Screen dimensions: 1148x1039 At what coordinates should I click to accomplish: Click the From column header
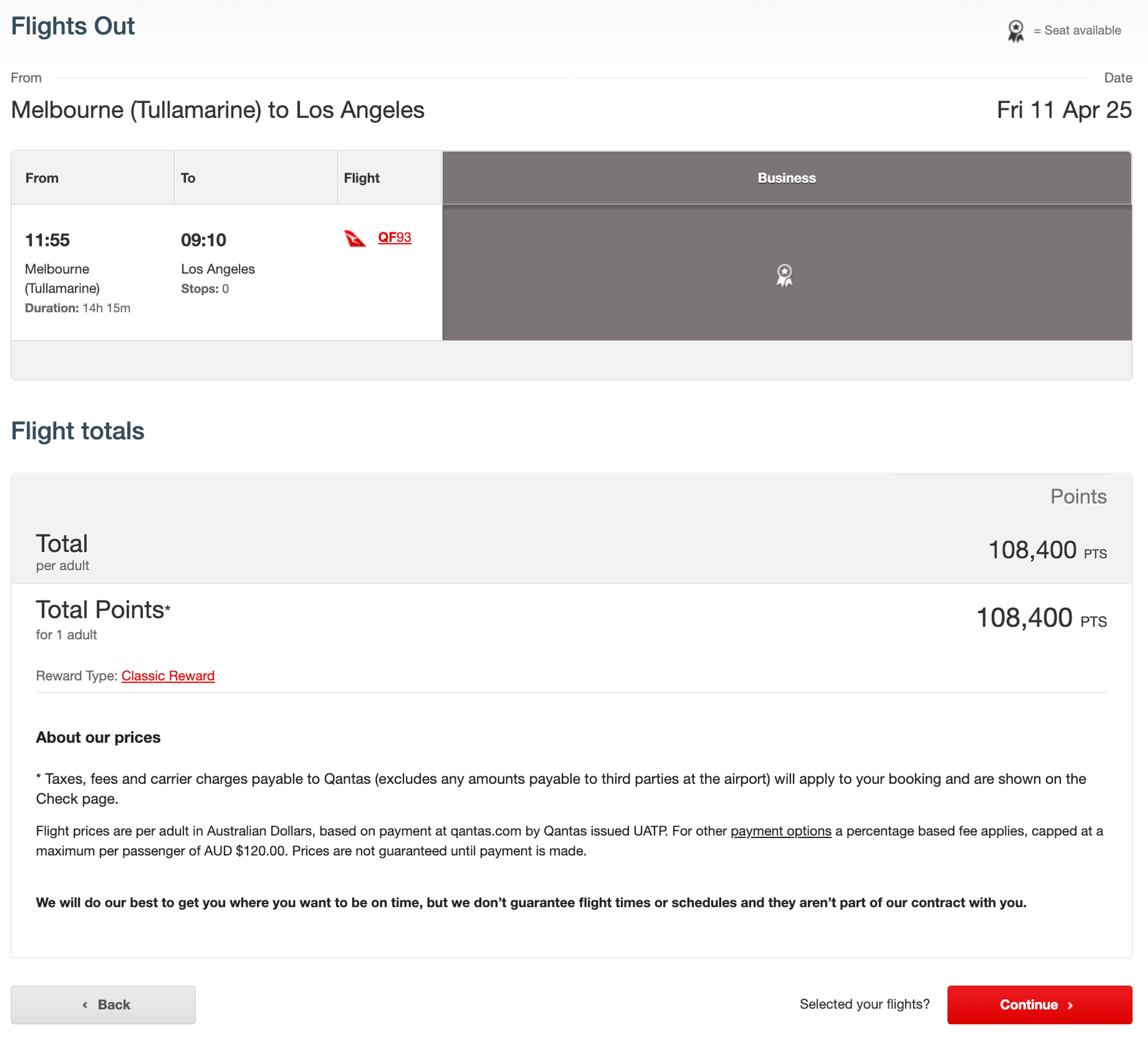pos(42,178)
